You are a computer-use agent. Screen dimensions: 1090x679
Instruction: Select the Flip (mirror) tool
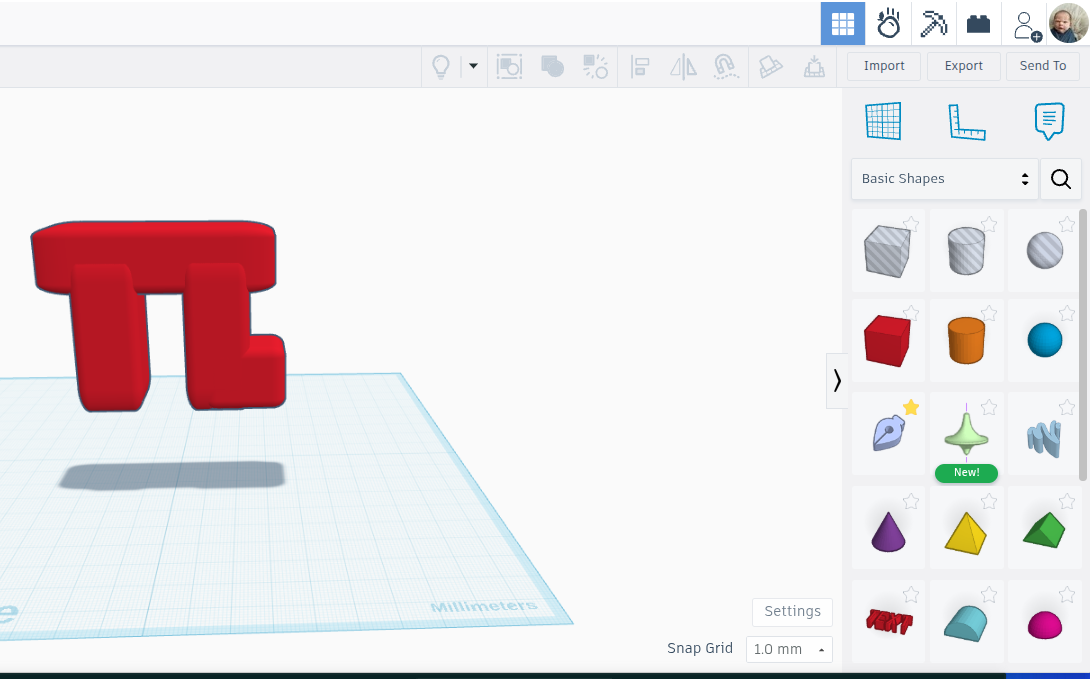[x=685, y=66]
